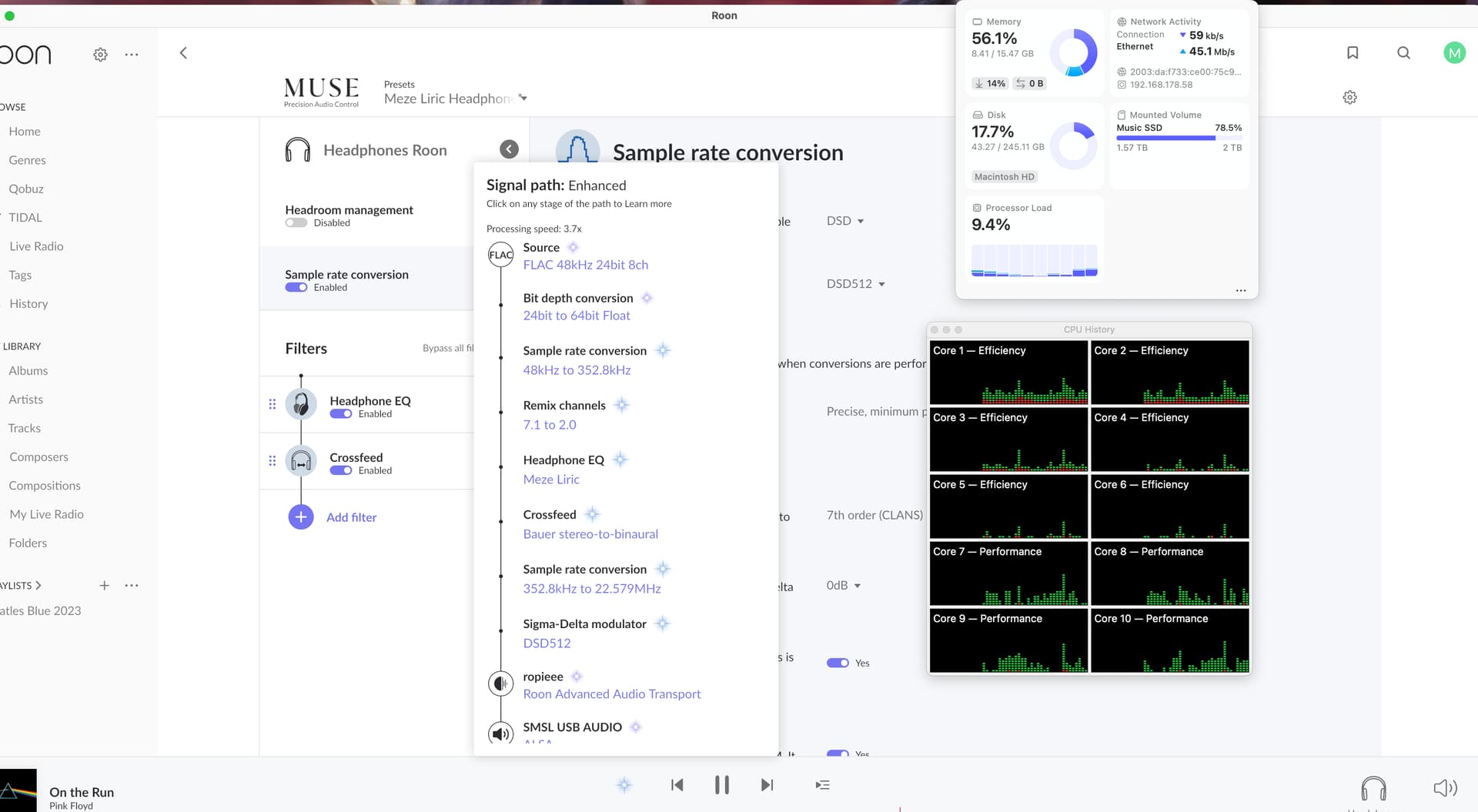Open three-dot menu in system monitor widget
The height and width of the screenshot is (812, 1478).
[x=1241, y=290]
